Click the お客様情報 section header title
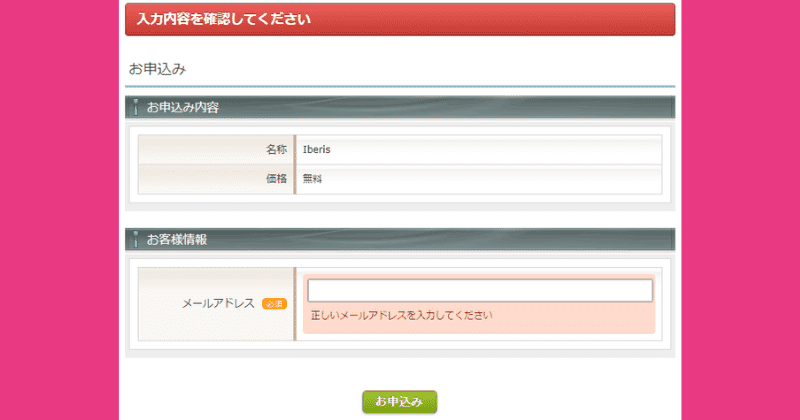The image size is (800, 420). tap(177, 239)
